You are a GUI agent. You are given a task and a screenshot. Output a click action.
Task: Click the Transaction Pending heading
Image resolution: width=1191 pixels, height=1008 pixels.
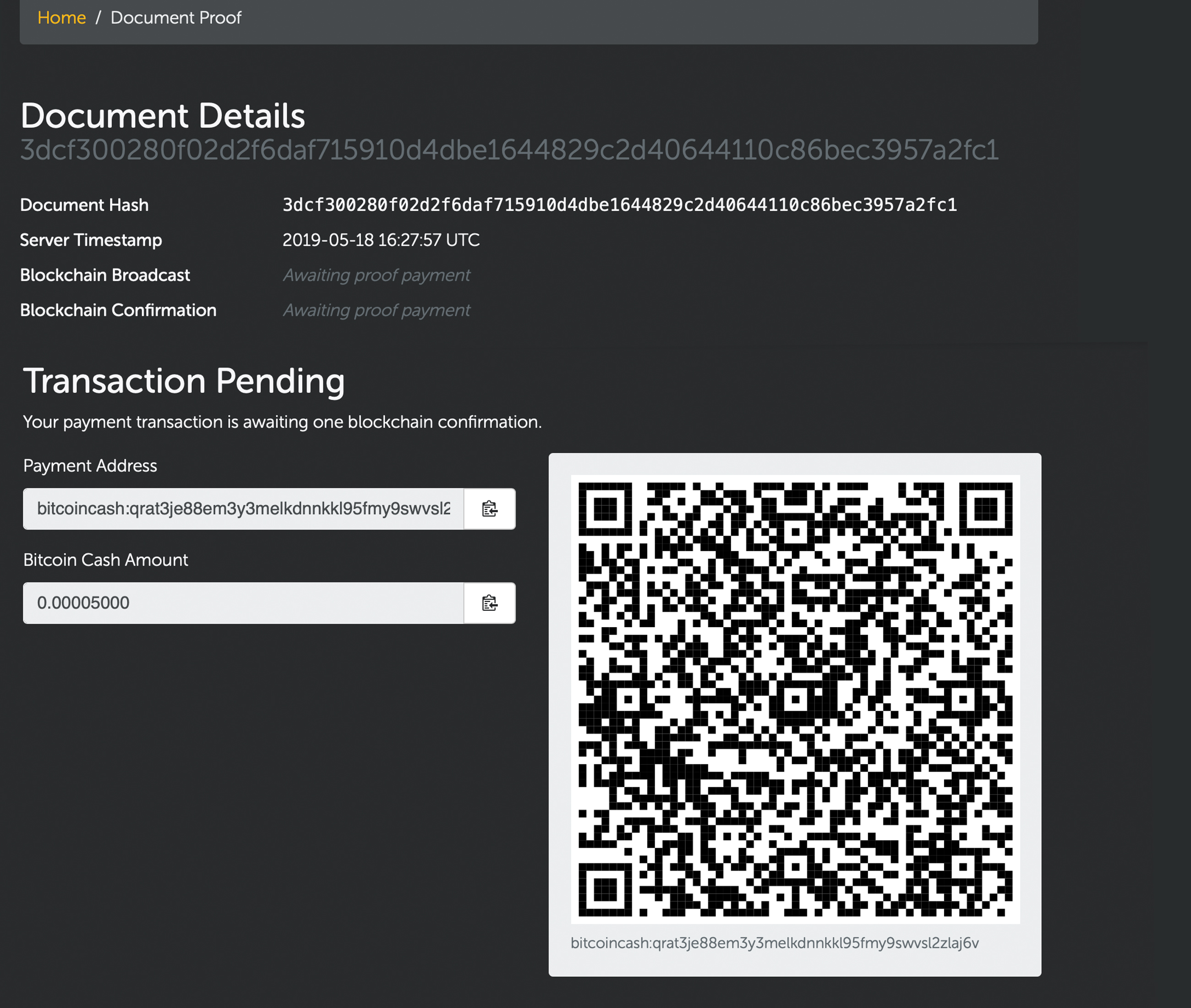point(184,381)
